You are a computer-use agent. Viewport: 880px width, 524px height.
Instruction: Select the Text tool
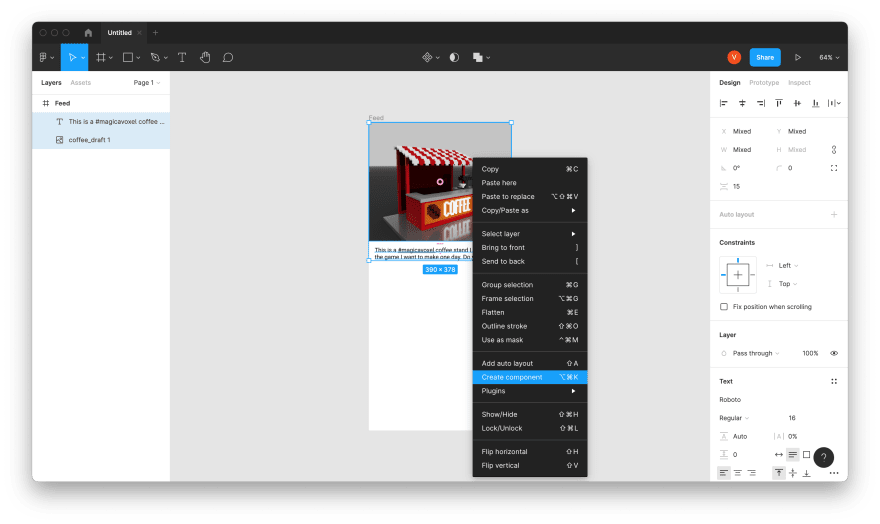(182, 57)
